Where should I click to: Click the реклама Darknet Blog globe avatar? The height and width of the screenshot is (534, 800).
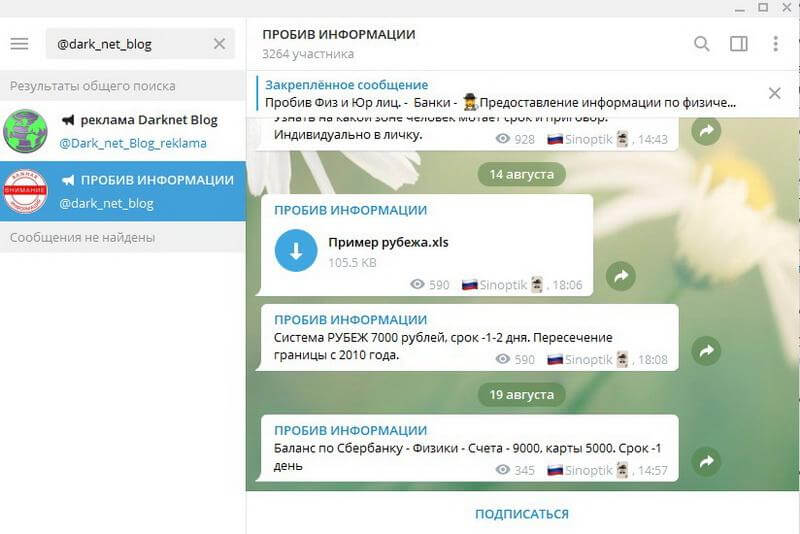25,131
